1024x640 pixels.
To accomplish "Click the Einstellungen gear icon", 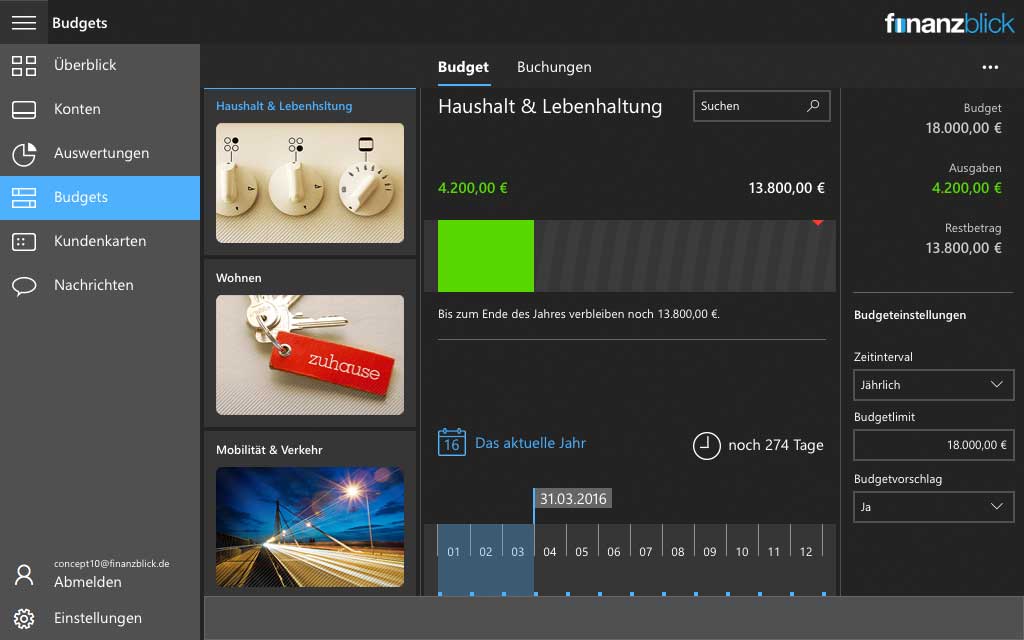I will 24,618.
